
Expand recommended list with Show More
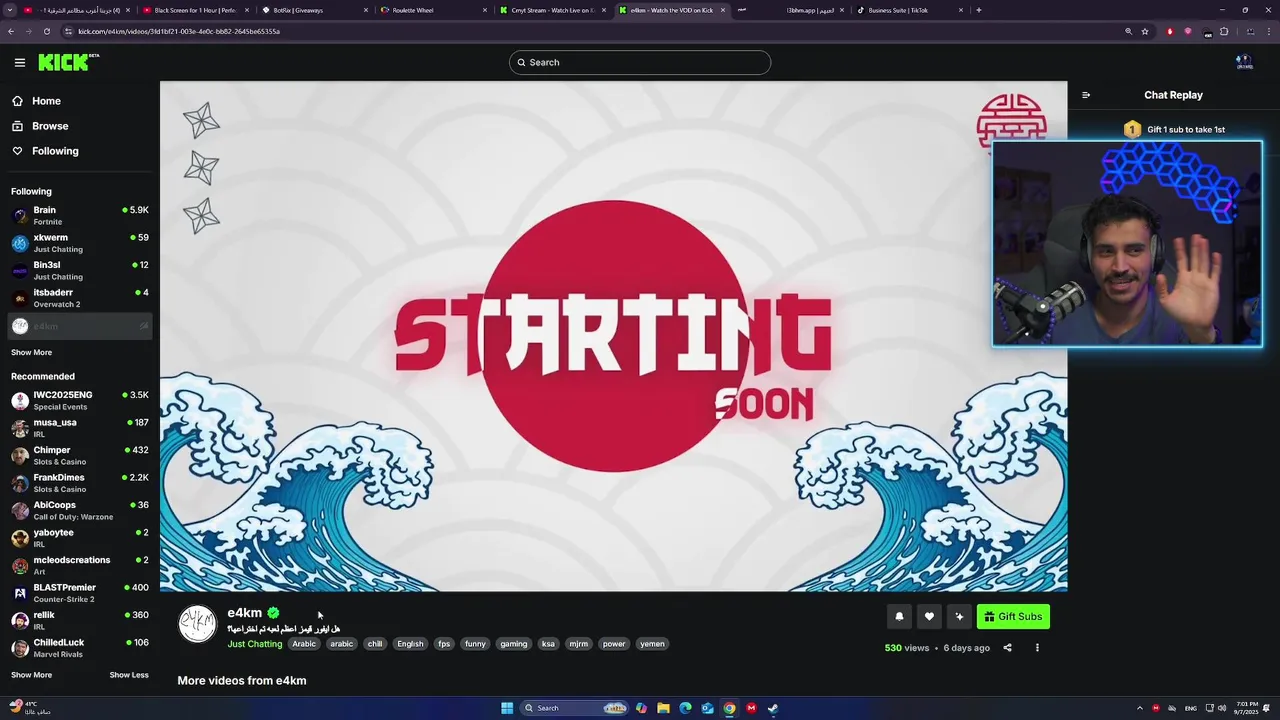click(31, 675)
